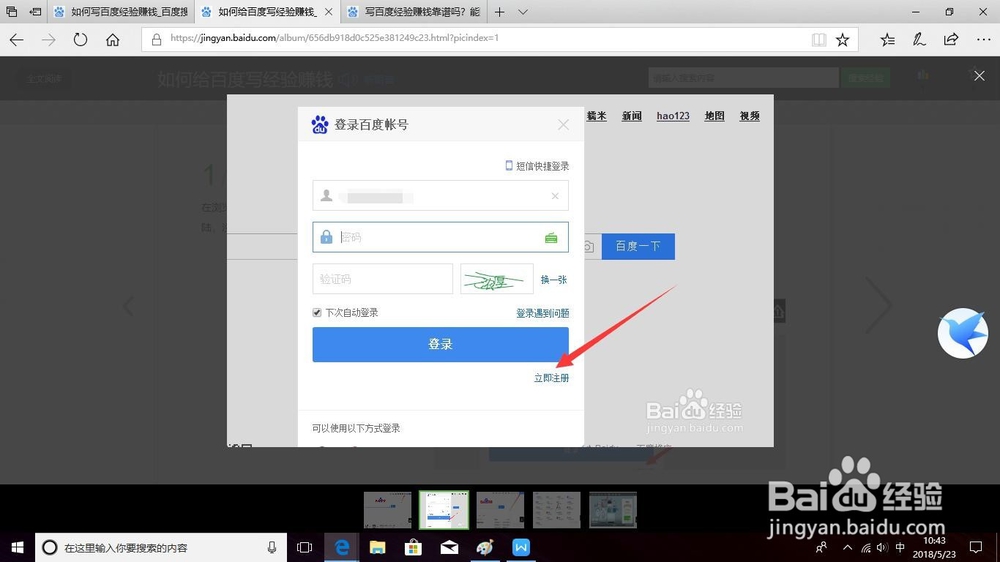Open Microsoft Edge from taskbar
1000x562 pixels.
[342, 547]
